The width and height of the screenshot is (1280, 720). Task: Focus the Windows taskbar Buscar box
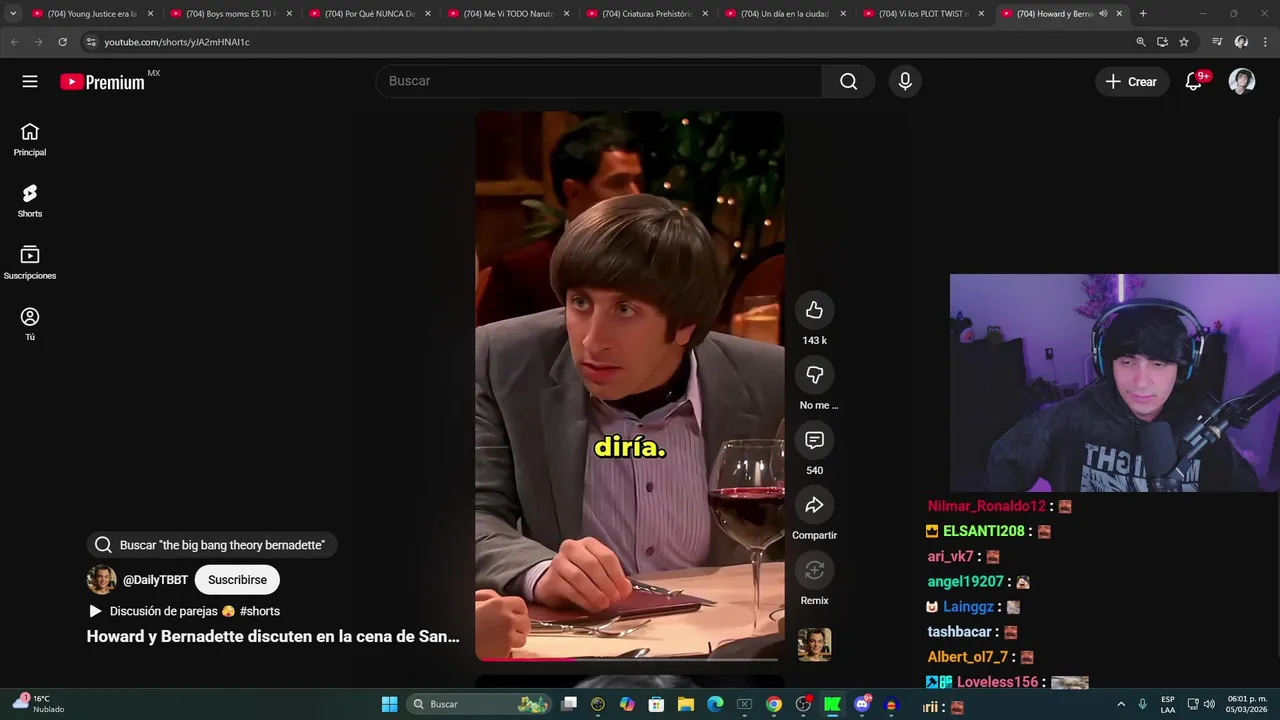tap(478, 704)
